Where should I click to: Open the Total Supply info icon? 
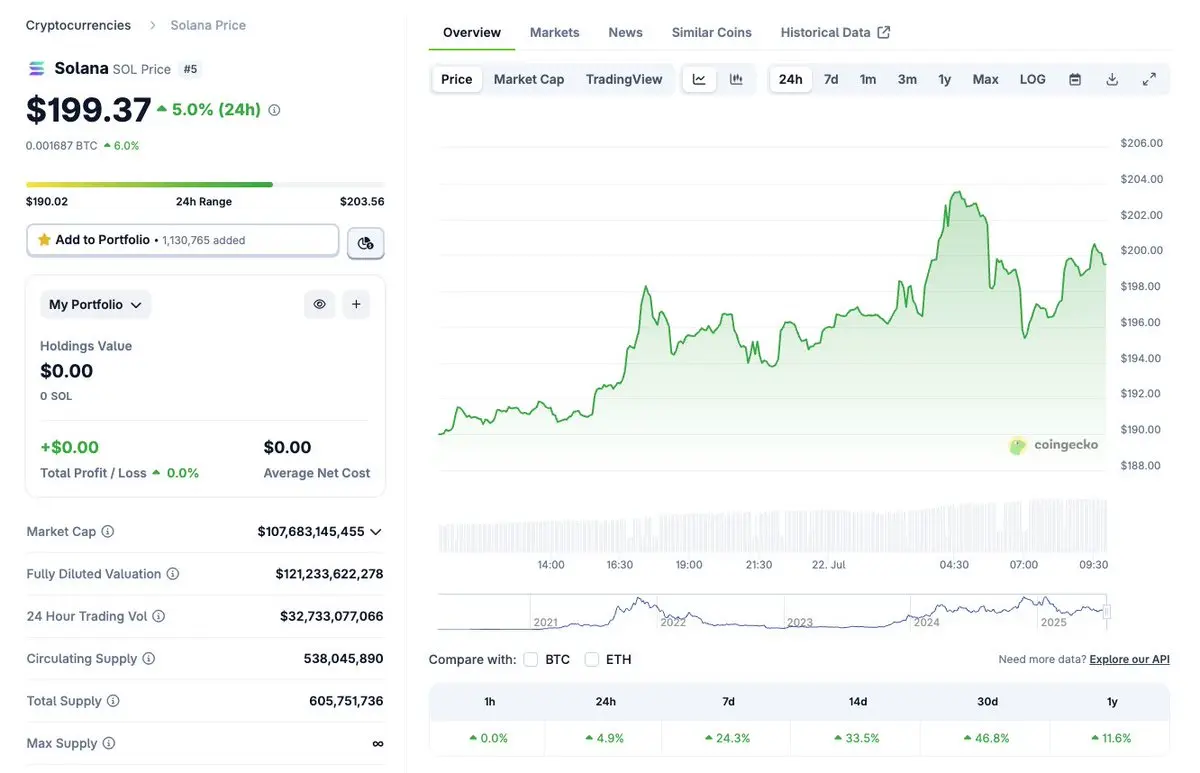[113, 701]
